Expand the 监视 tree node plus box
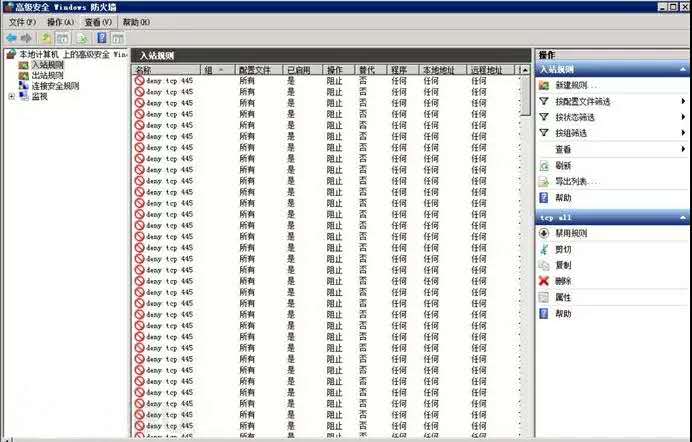 pos(12,97)
